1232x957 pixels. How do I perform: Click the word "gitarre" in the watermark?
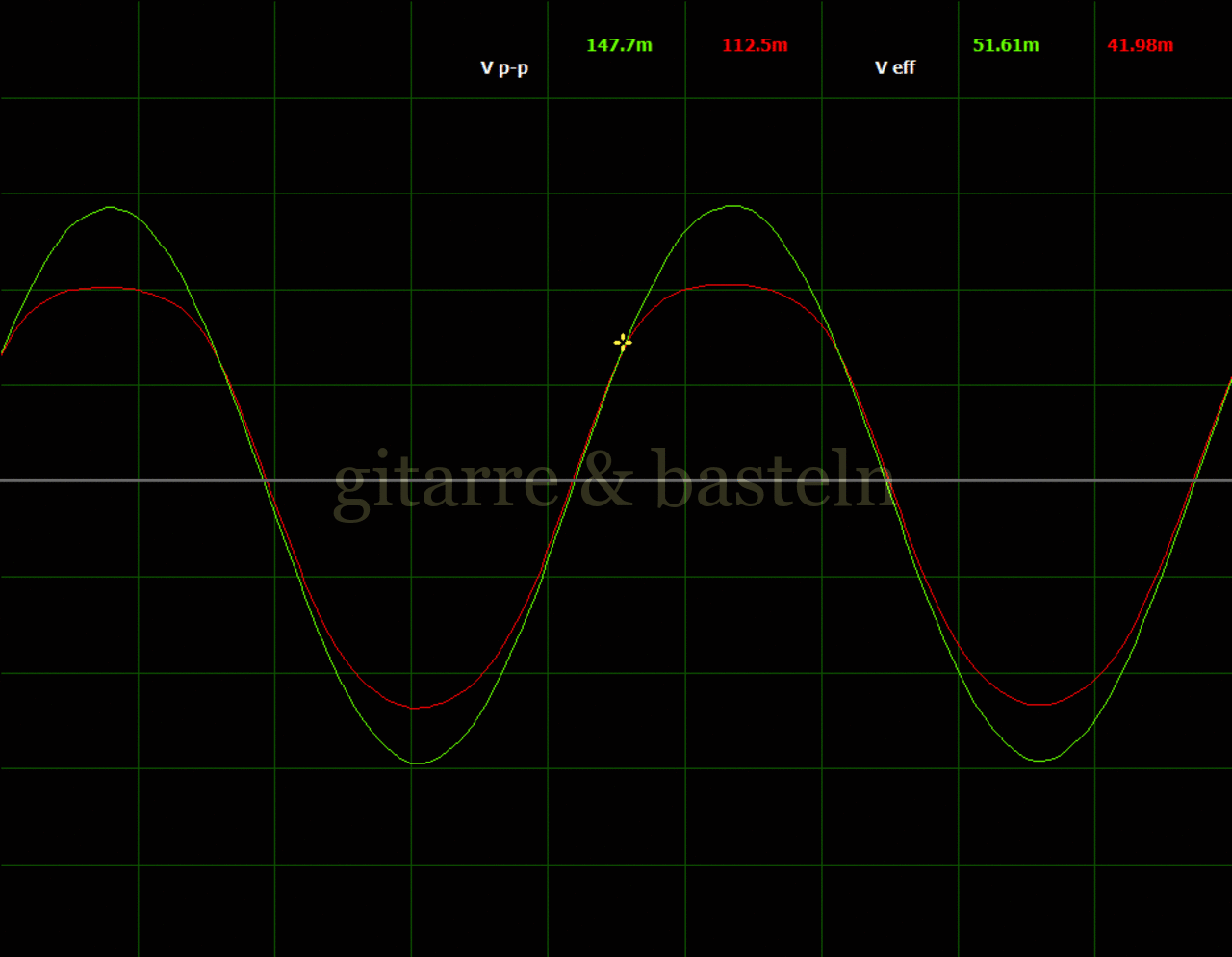click(445, 481)
